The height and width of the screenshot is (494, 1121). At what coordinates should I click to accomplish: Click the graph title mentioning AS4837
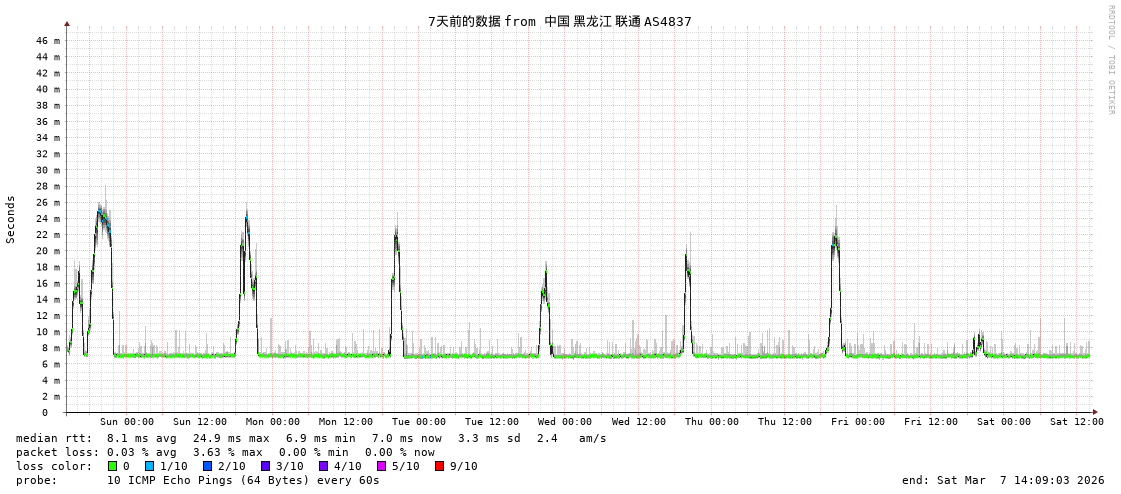pyautogui.click(x=559, y=21)
